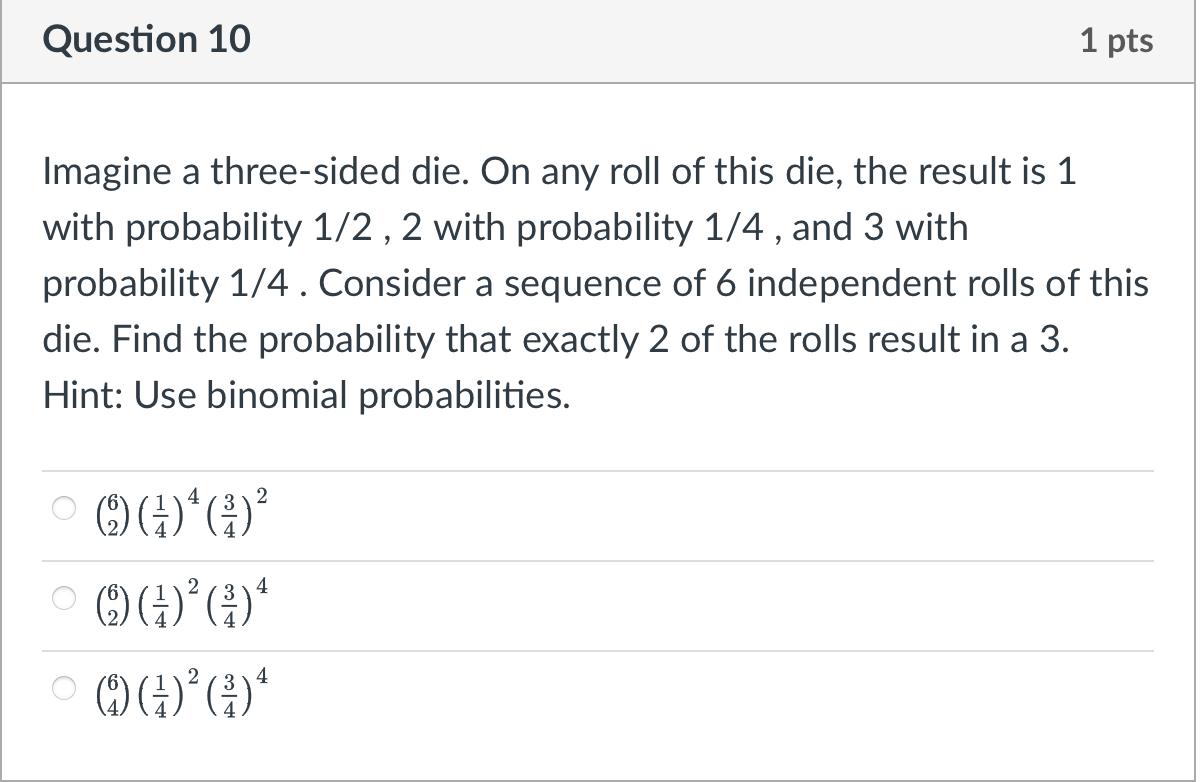Click the Question 10 heading
This screenshot has width=1204, height=782.
click(146, 39)
